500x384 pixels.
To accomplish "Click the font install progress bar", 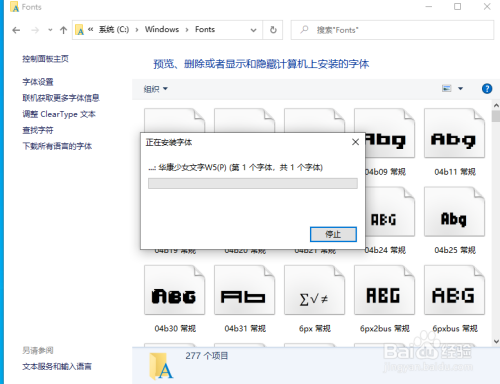I will [253, 183].
